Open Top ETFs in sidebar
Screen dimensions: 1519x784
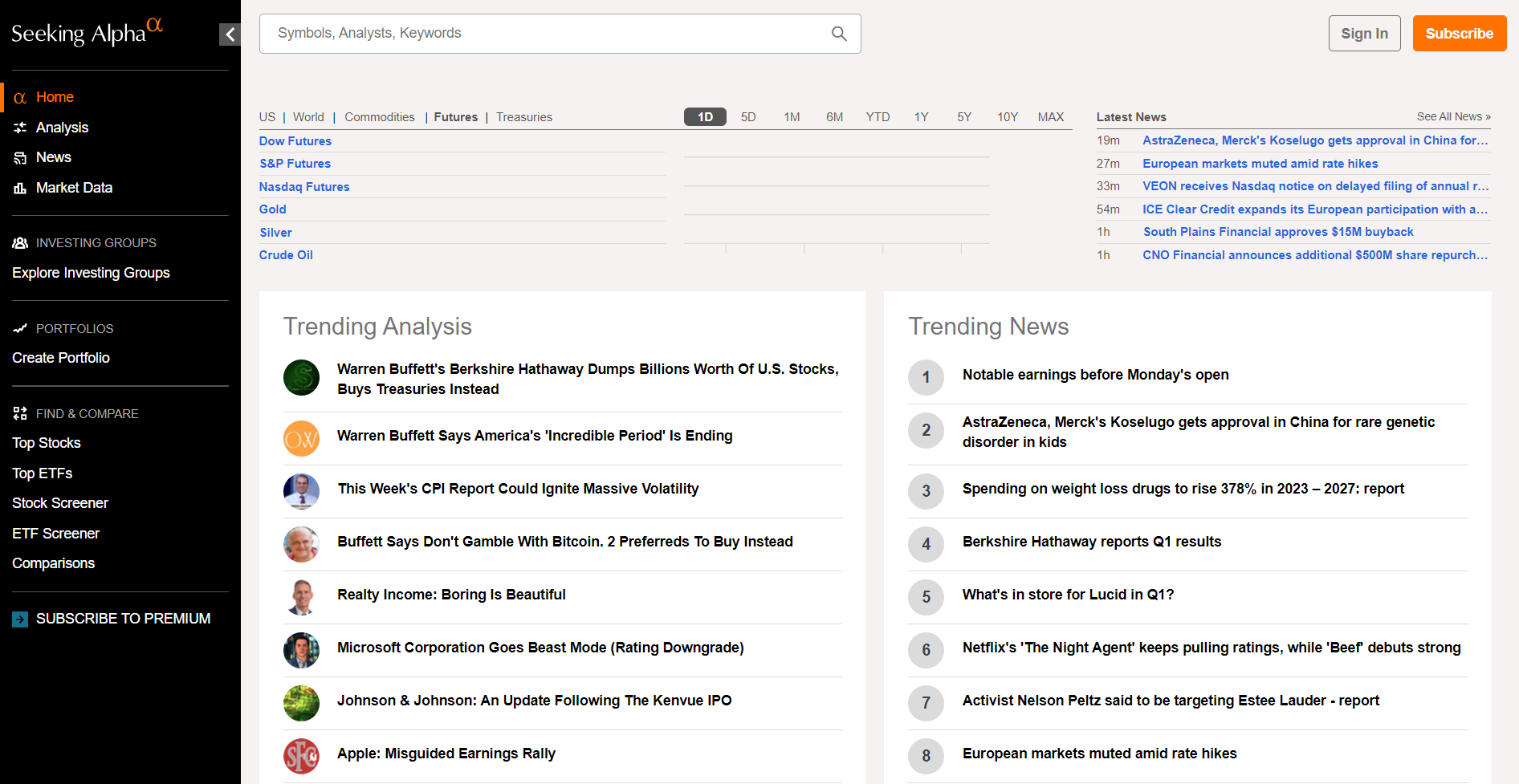click(x=43, y=473)
